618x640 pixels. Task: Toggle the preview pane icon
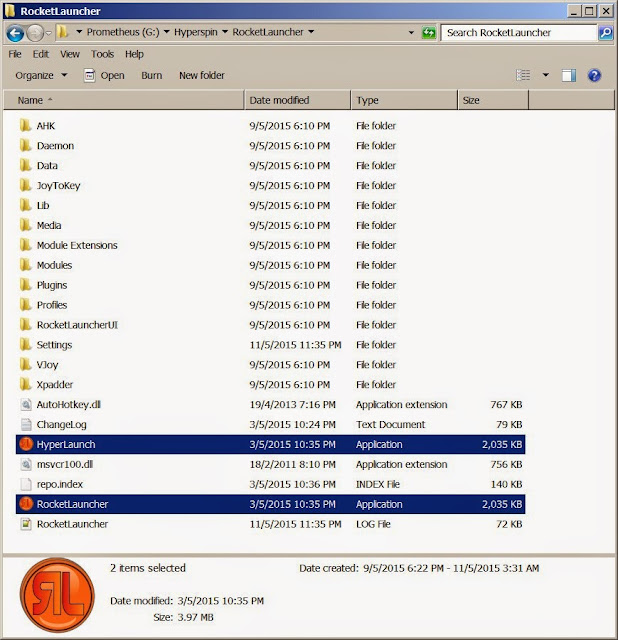coord(569,76)
